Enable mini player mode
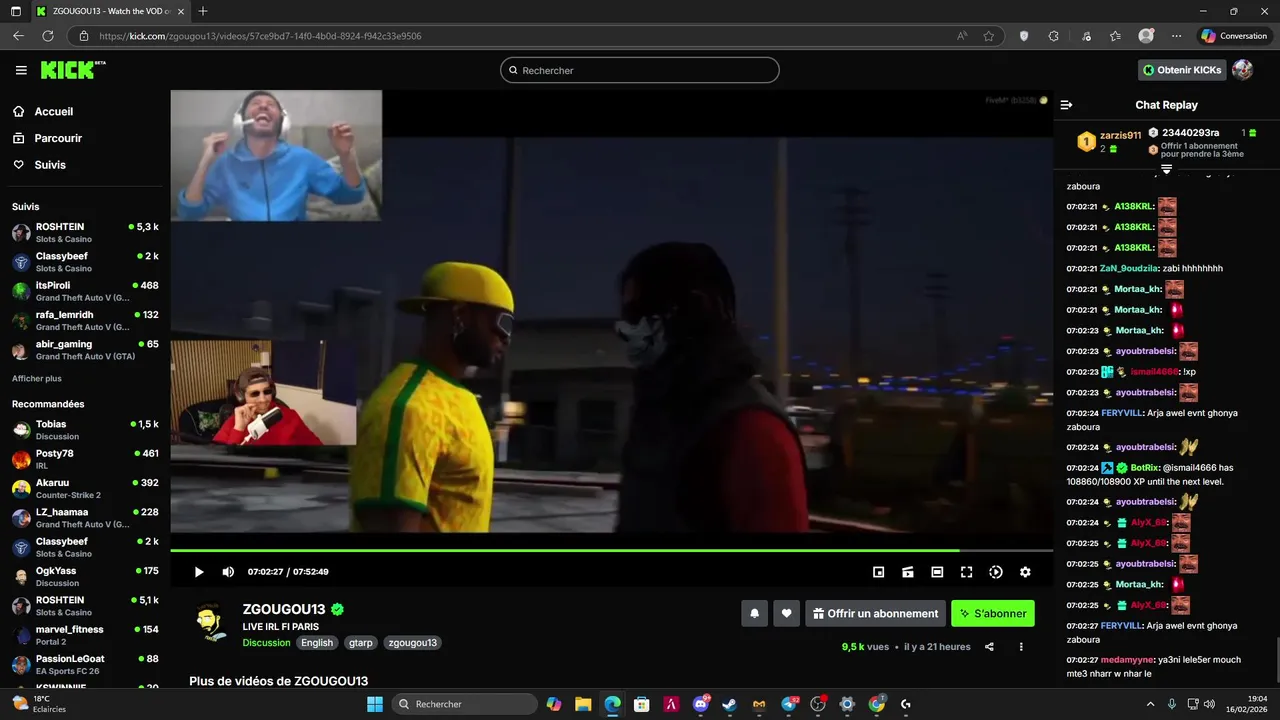 [878, 572]
